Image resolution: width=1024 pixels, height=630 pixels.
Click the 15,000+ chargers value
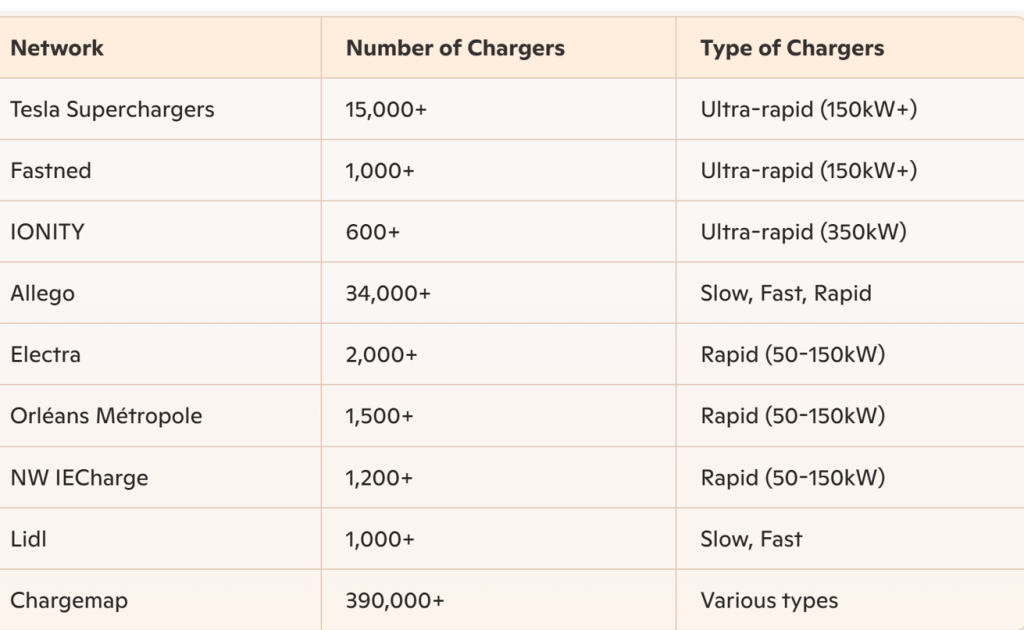coord(386,110)
